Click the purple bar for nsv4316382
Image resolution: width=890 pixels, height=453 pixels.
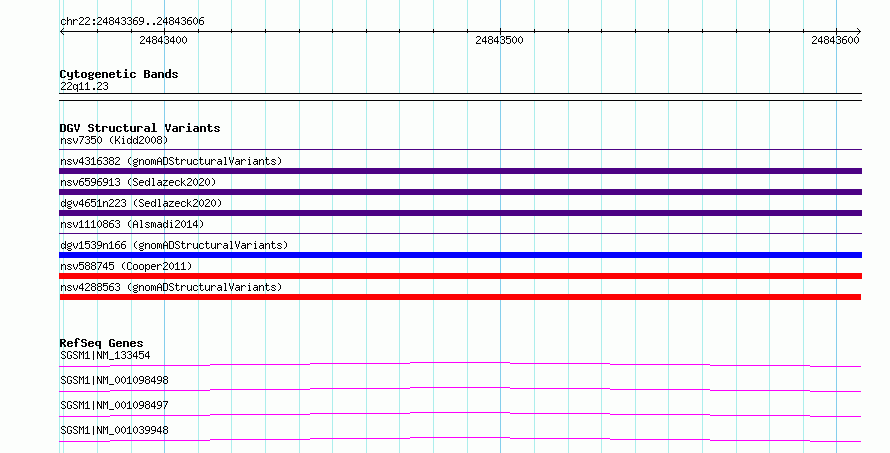tap(460, 171)
